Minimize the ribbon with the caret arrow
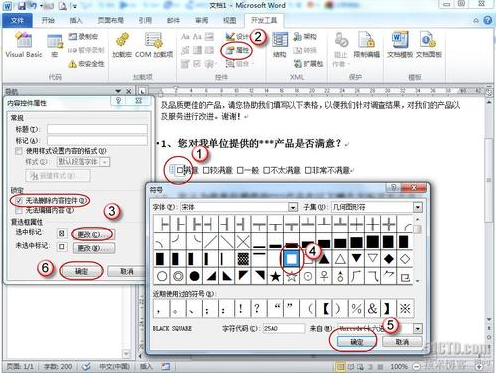 click(x=476, y=21)
